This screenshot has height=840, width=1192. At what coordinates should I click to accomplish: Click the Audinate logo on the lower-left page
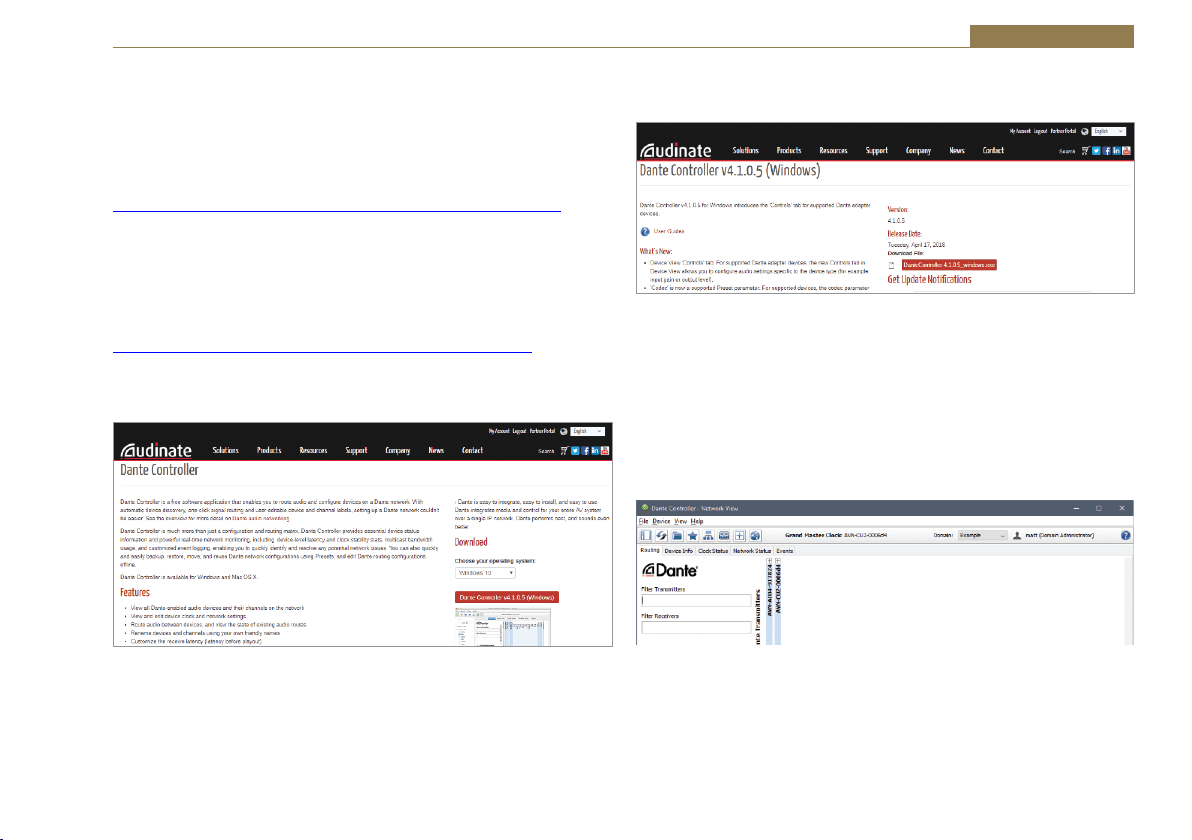coord(156,450)
